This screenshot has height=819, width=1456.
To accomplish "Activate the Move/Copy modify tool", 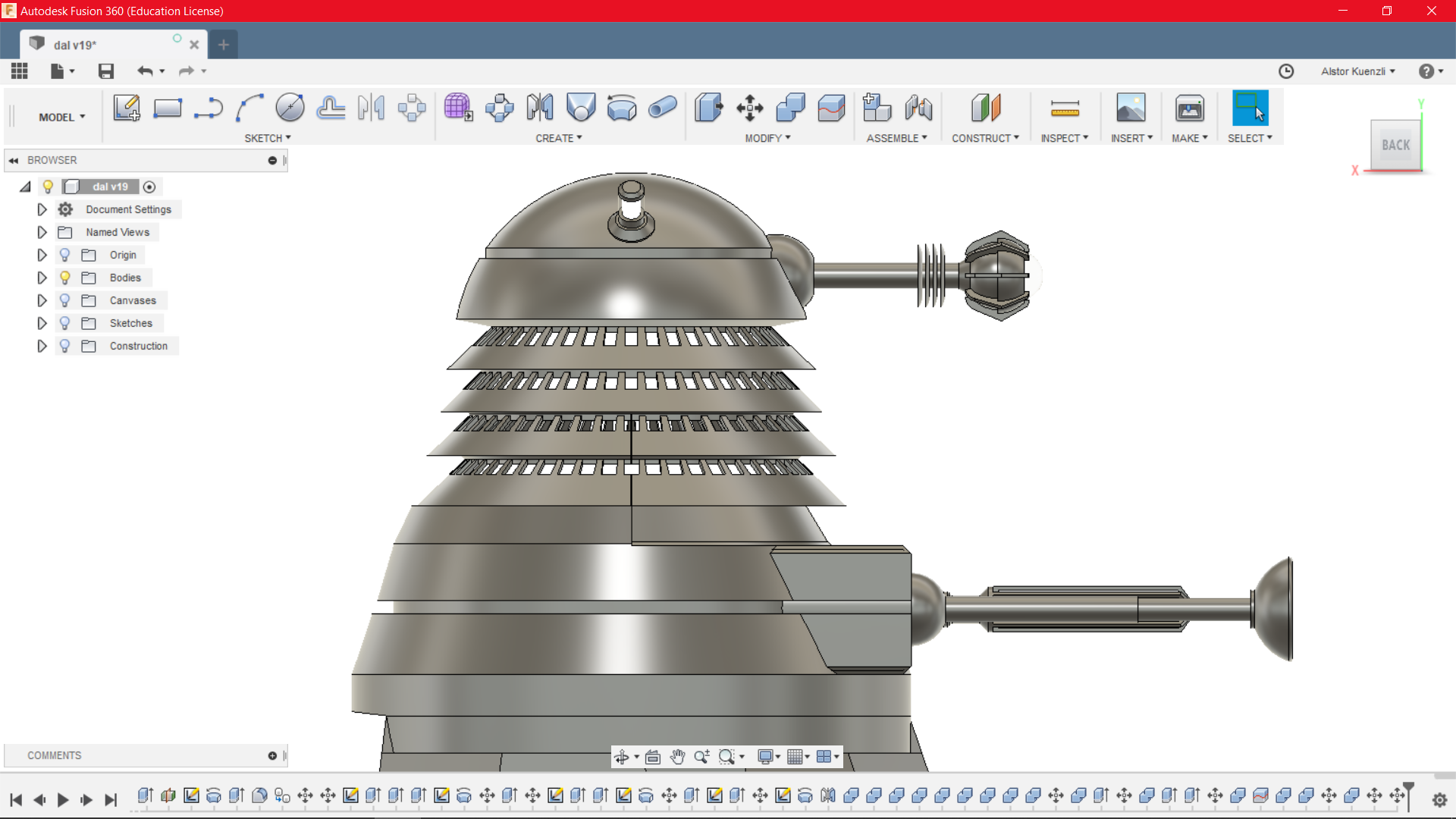I will 750,108.
